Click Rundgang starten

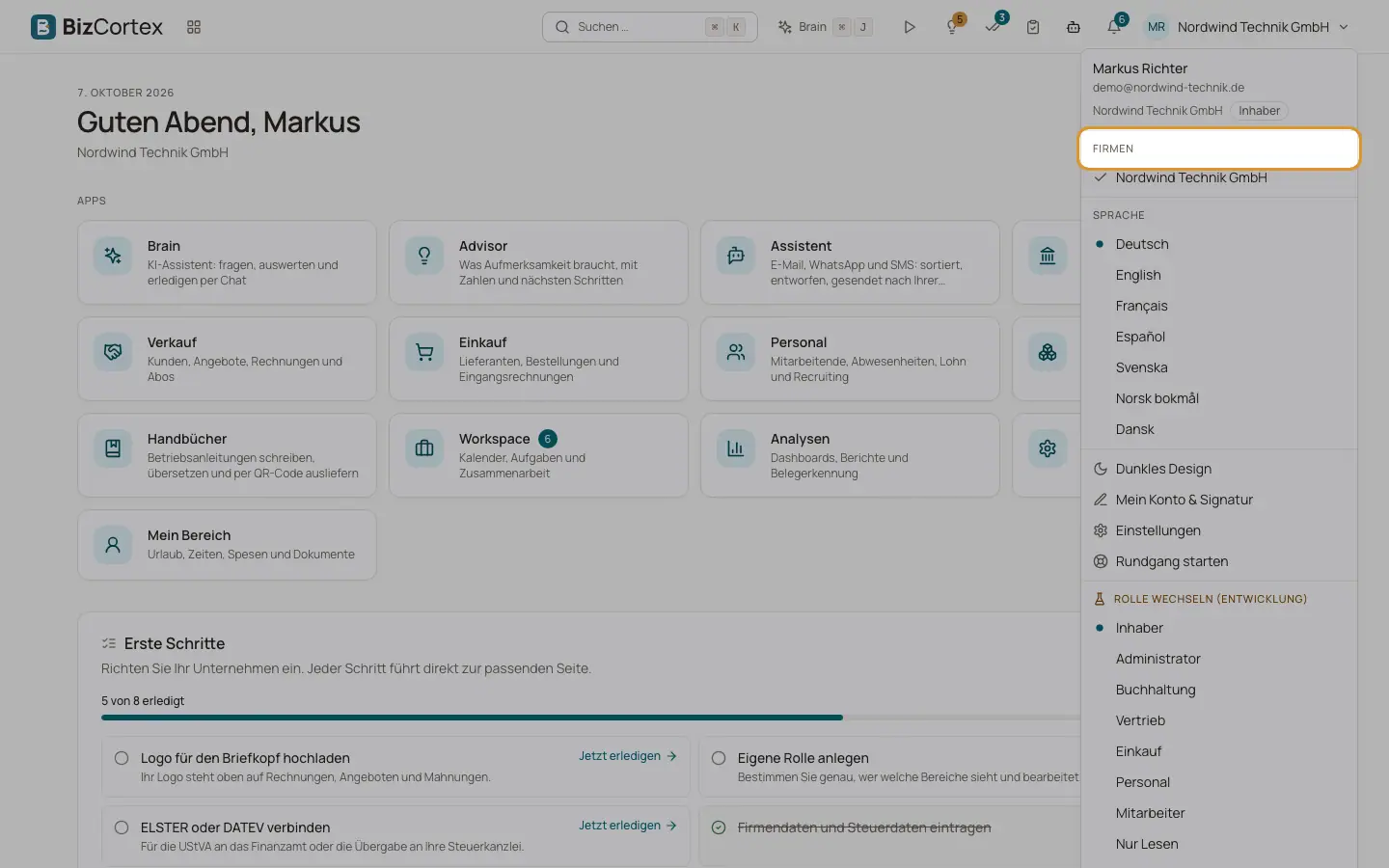1219,561
